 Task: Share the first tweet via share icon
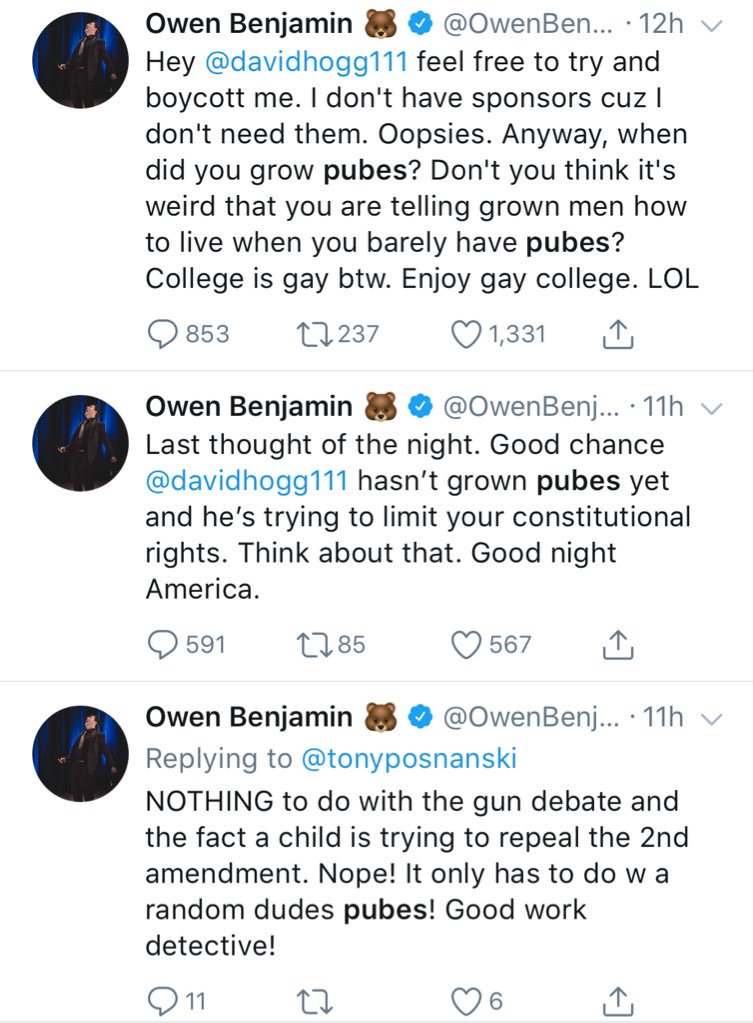619,334
